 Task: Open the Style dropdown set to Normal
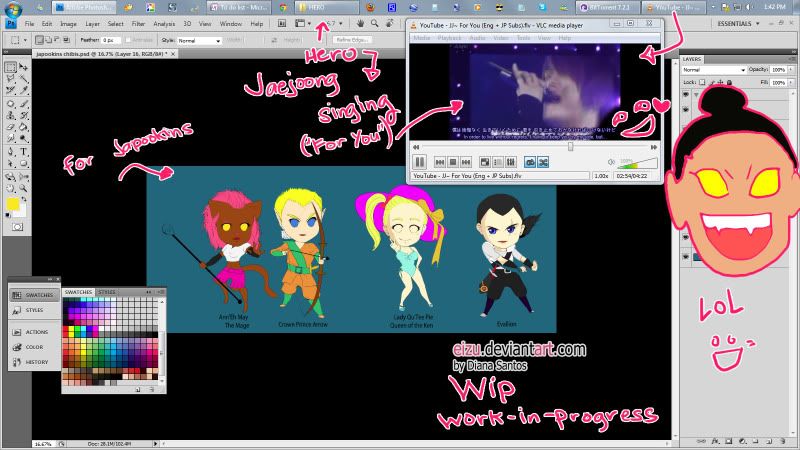(199, 40)
